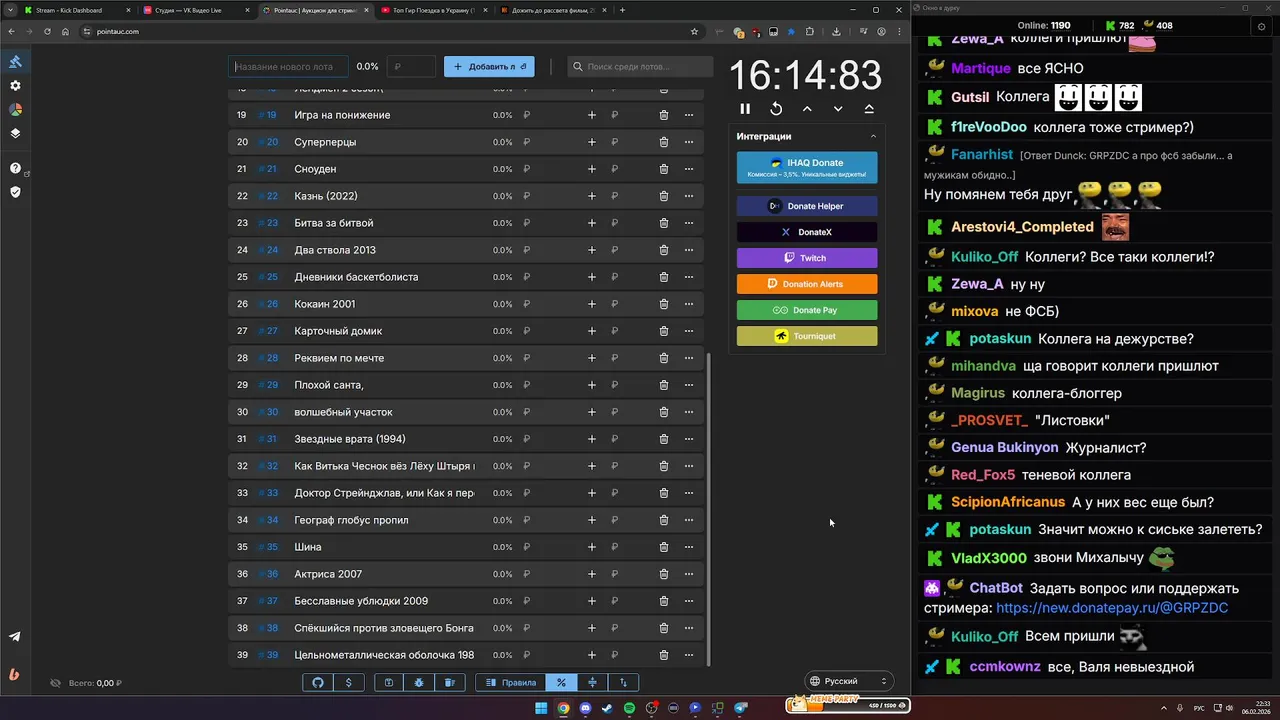This screenshot has height=720, width=1280.
Task: Open the new.donatepay.ru link in chat
Action: 1112,608
